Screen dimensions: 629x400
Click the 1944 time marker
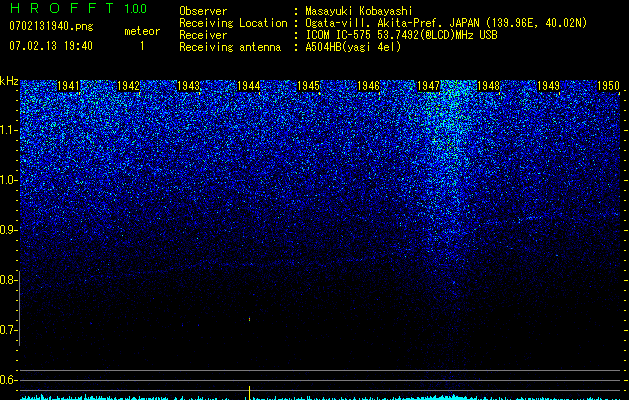pyautogui.click(x=249, y=86)
